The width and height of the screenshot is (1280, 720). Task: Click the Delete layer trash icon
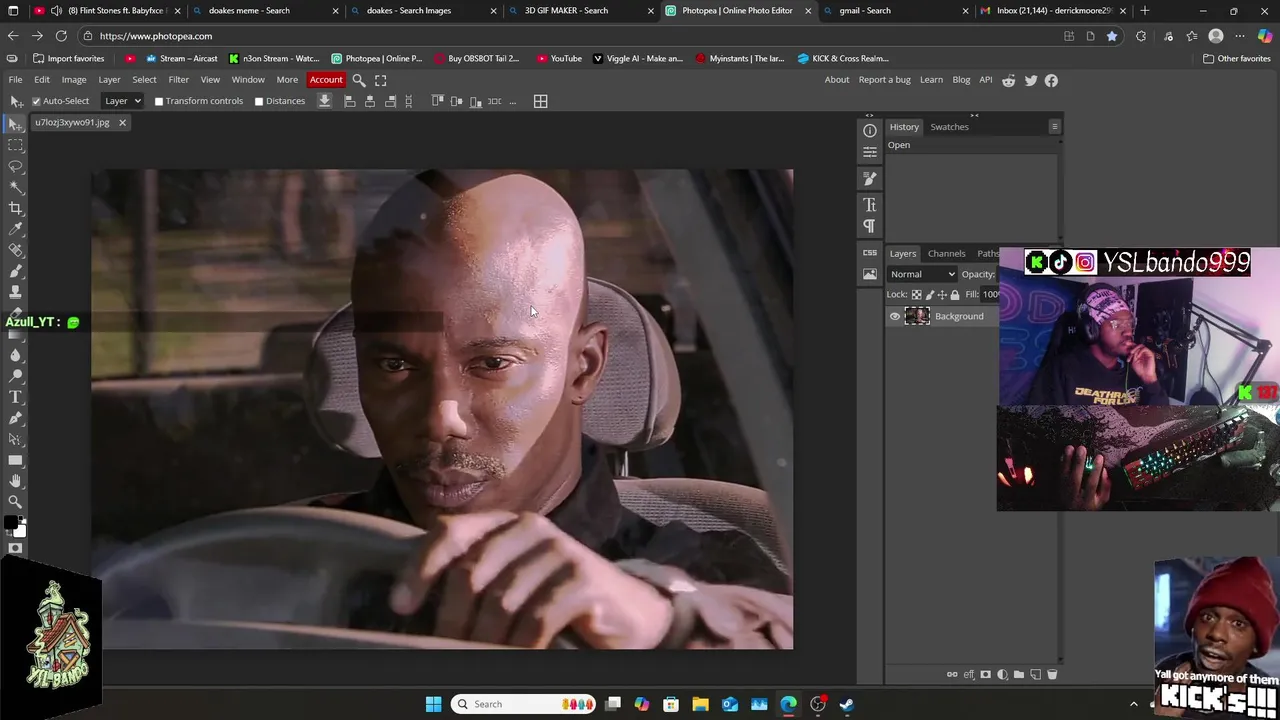[1052, 674]
